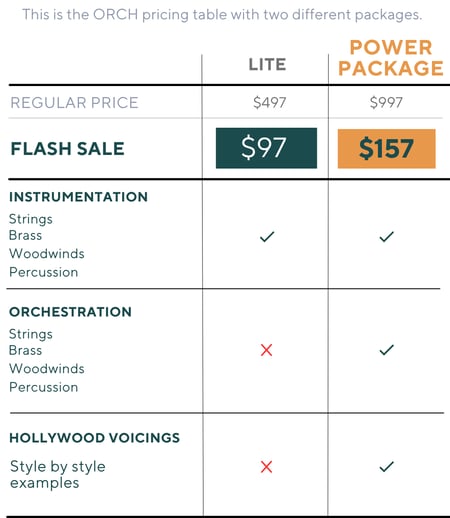
Task: Click the HOLLYWOOD VOICINGS section heading
Action: pos(95,438)
